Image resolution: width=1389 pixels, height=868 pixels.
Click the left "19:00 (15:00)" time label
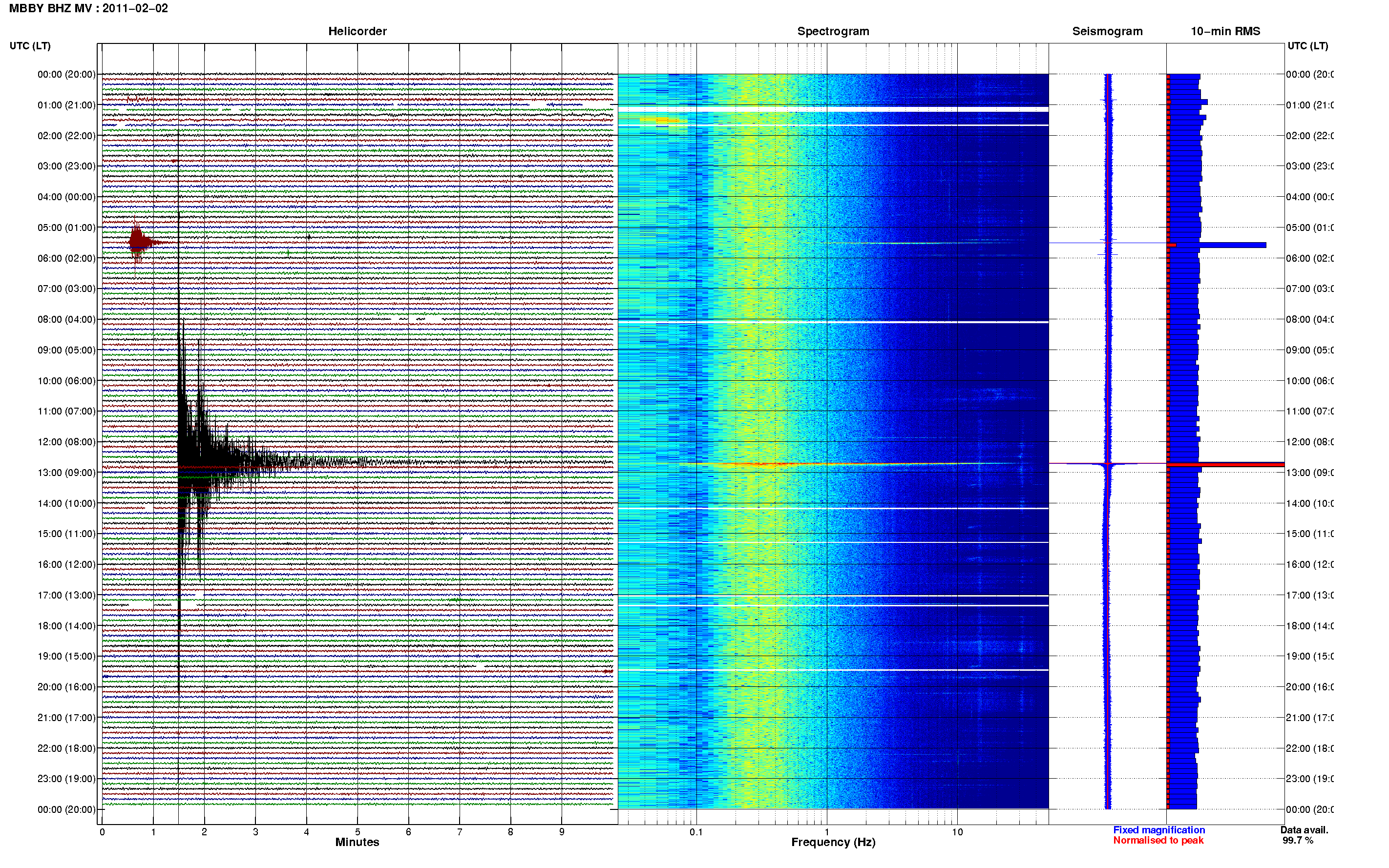tap(66, 656)
